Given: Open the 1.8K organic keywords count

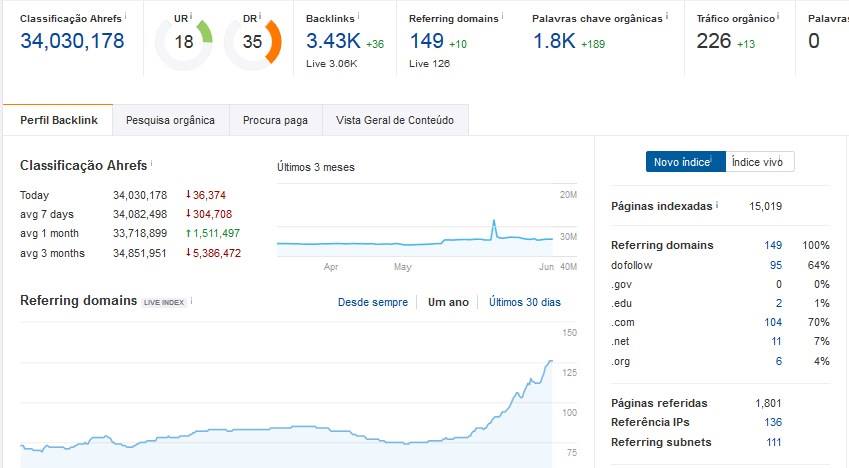Looking at the screenshot, I should [554, 41].
